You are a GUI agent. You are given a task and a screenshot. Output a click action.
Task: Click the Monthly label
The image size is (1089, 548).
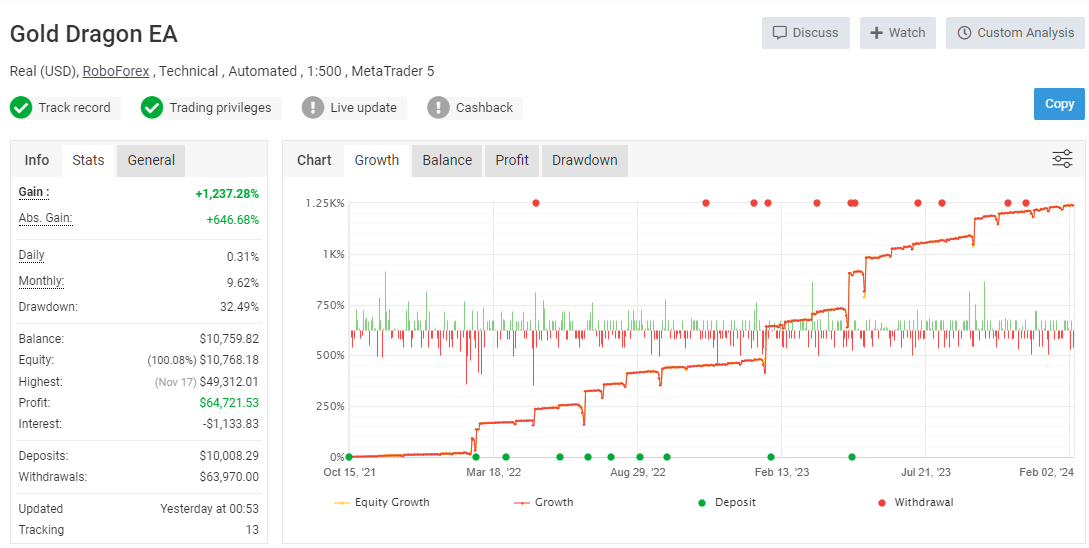[41, 281]
